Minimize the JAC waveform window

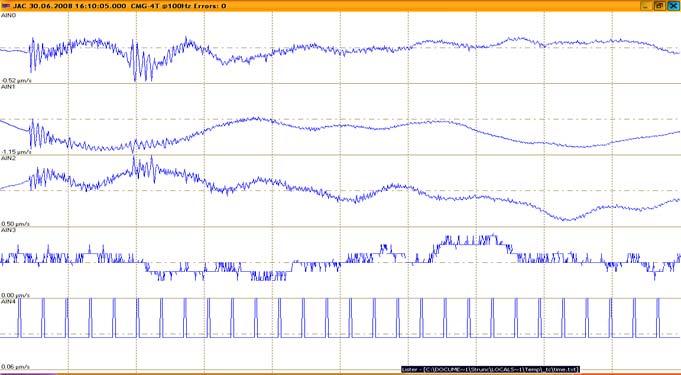pyautogui.click(x=646, y=6)
